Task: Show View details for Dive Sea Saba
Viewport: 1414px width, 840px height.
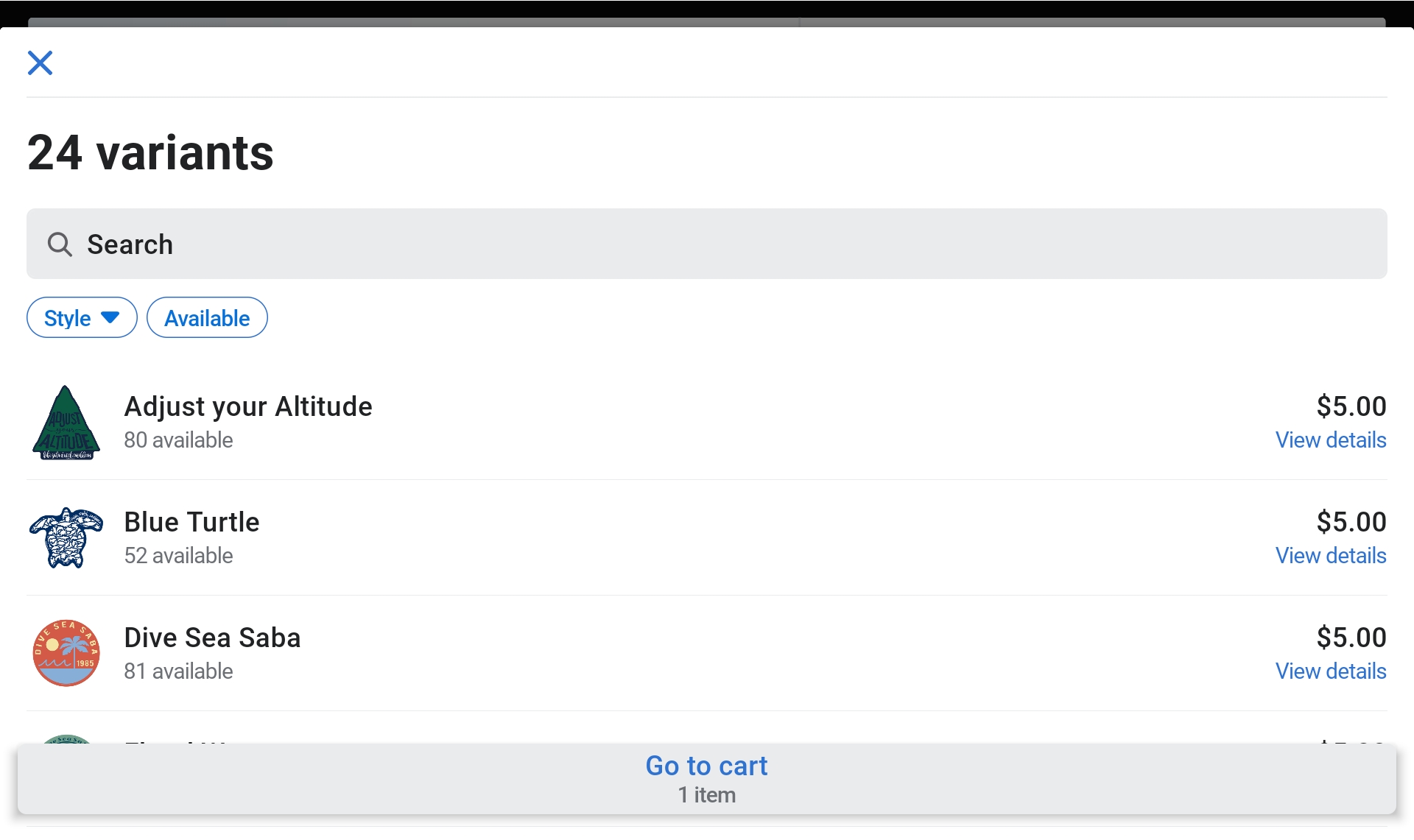Action: click(x=1330, y=671)
